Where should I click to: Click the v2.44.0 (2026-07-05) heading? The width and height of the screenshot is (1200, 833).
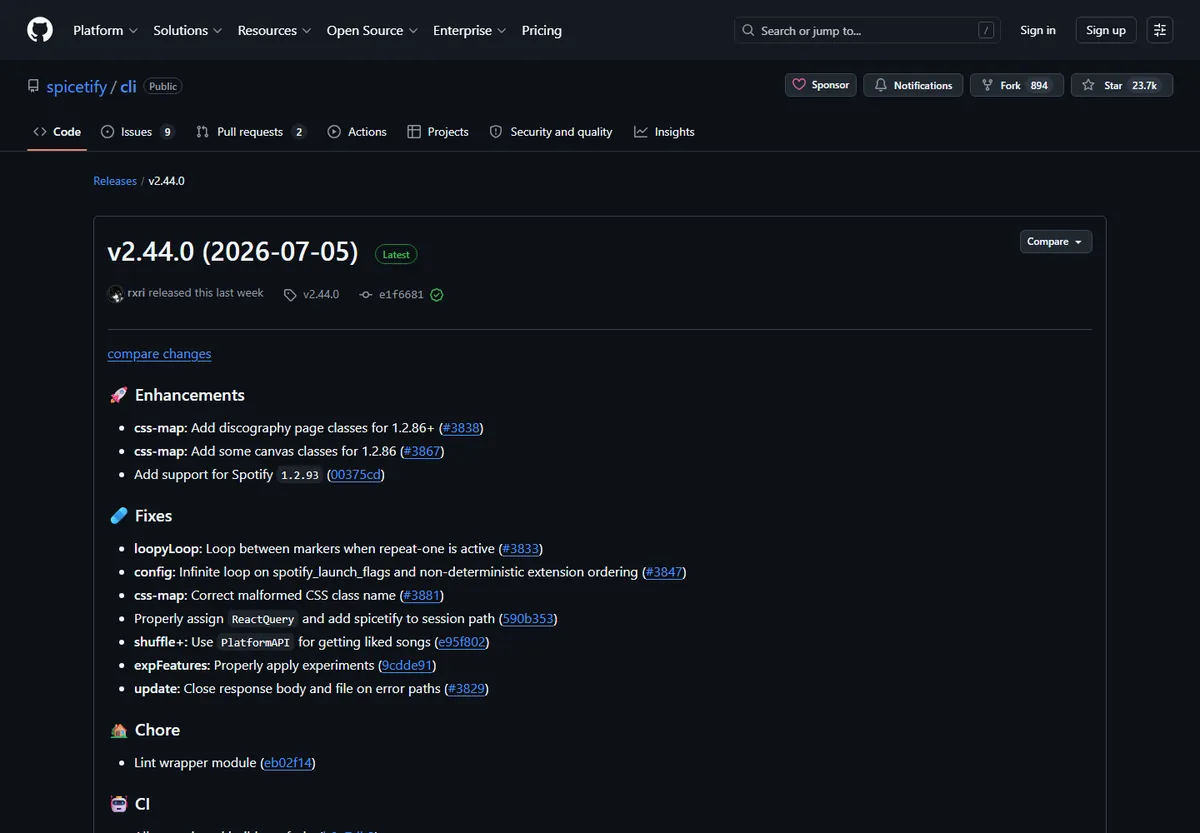pyautogui.click(x=233, y=252)
